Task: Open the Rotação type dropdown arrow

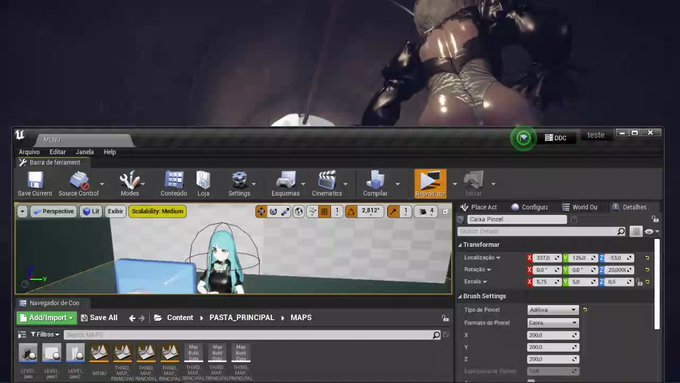Action: [x=489, y=270]
